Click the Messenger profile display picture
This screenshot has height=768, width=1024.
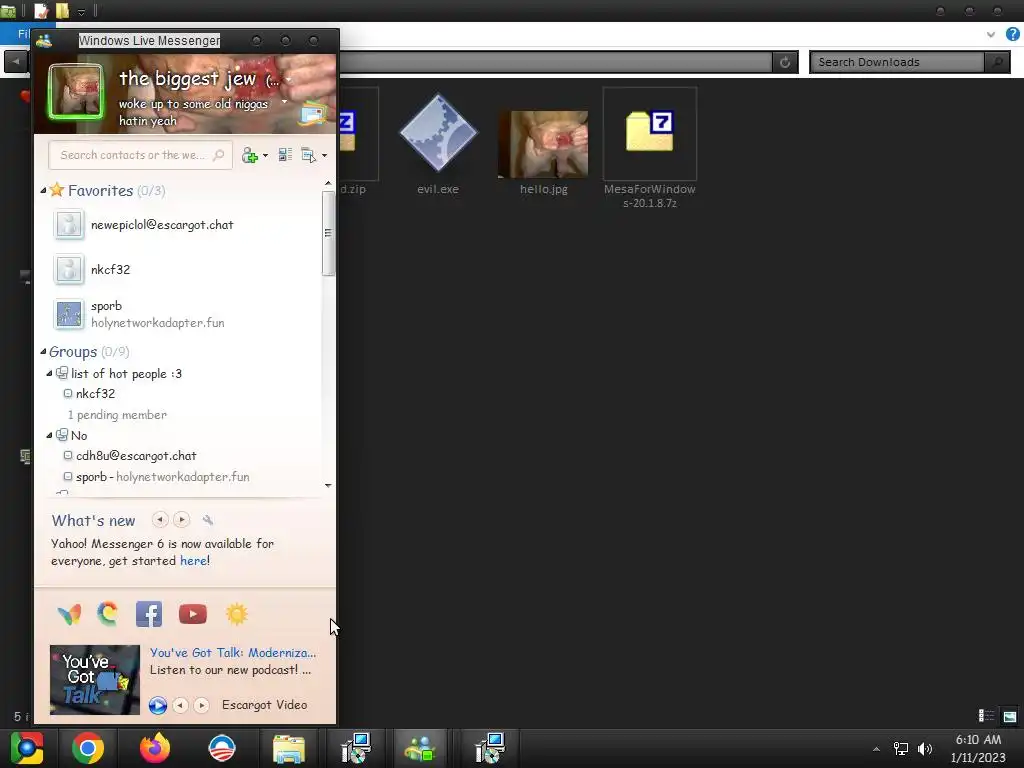pos(76,92)
